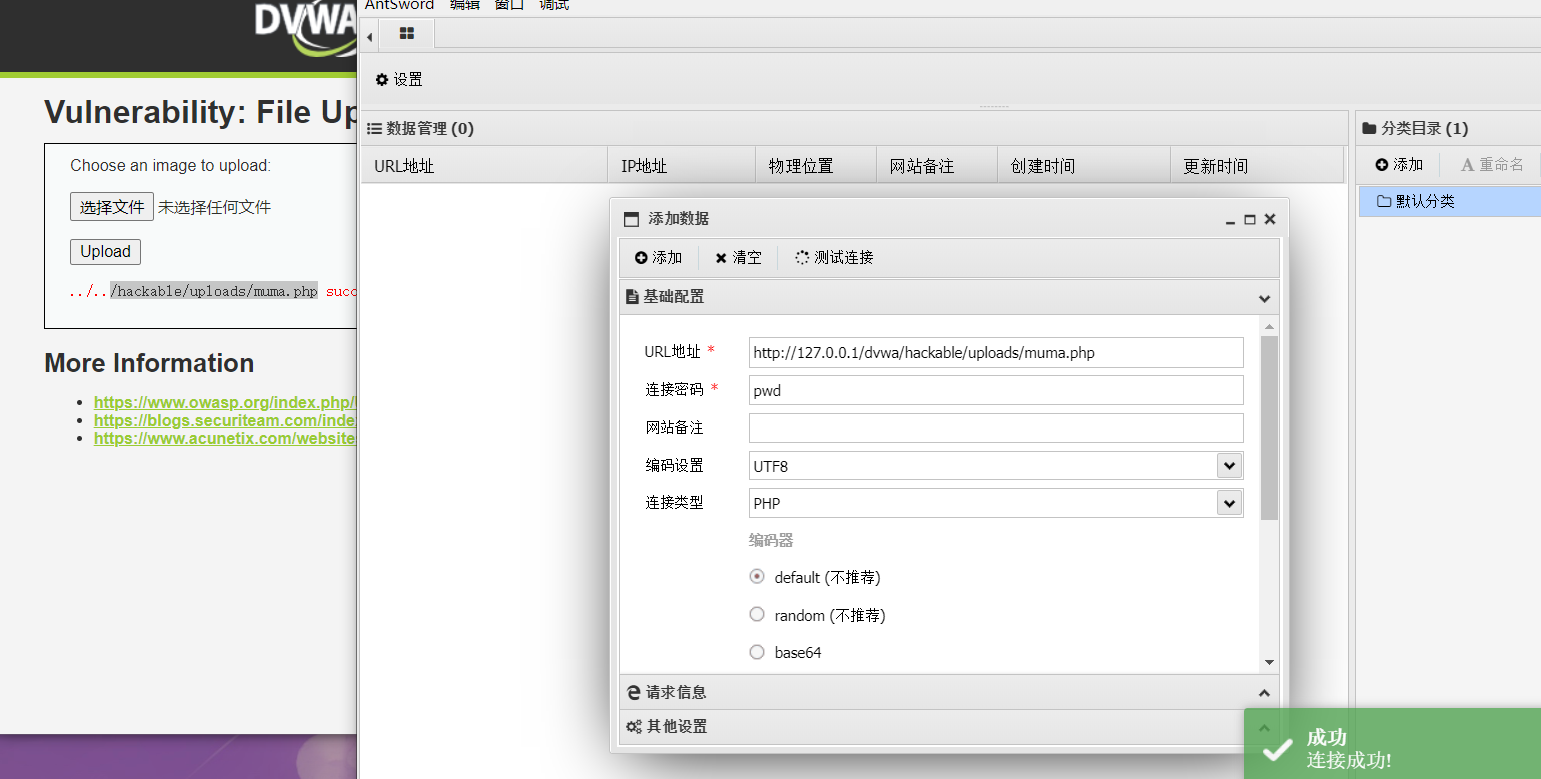Click the 重命名 rename button
This screenshot has width=1541, height=779.
tap(1492, 164)
